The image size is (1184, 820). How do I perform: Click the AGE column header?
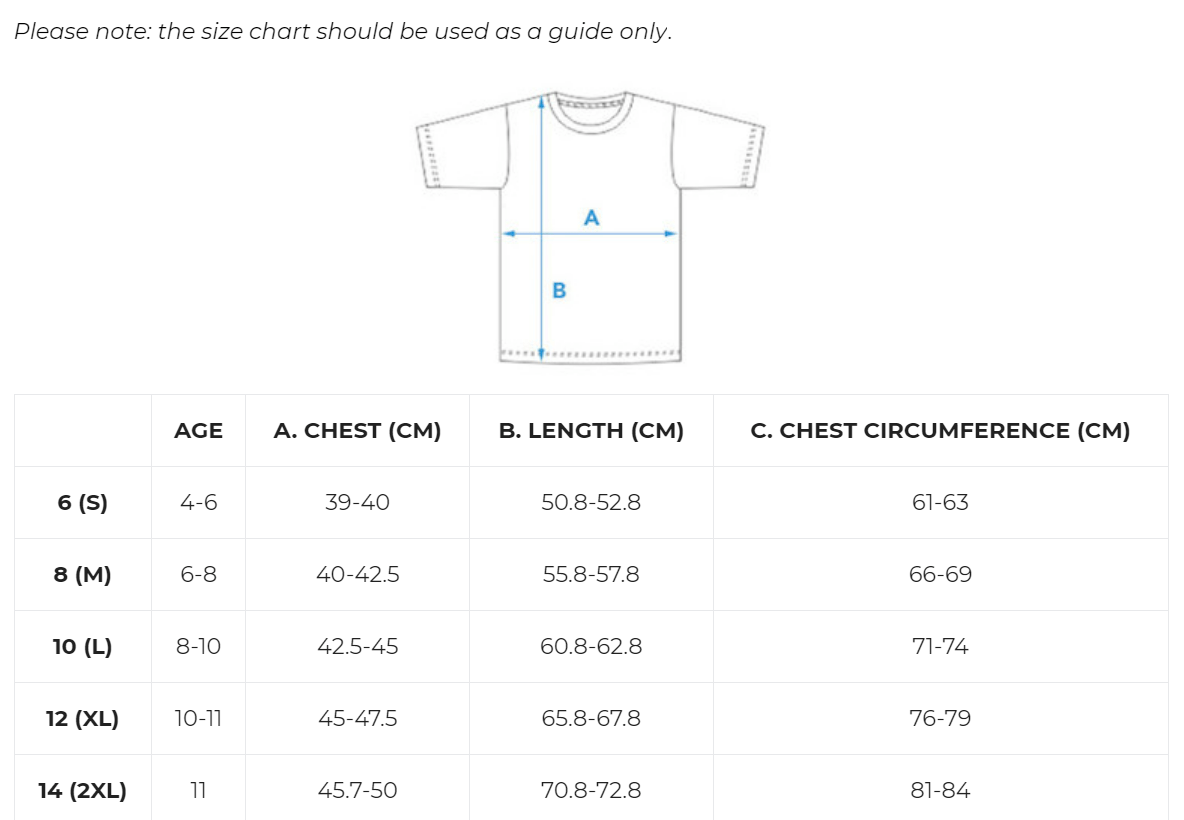[198, 431]
